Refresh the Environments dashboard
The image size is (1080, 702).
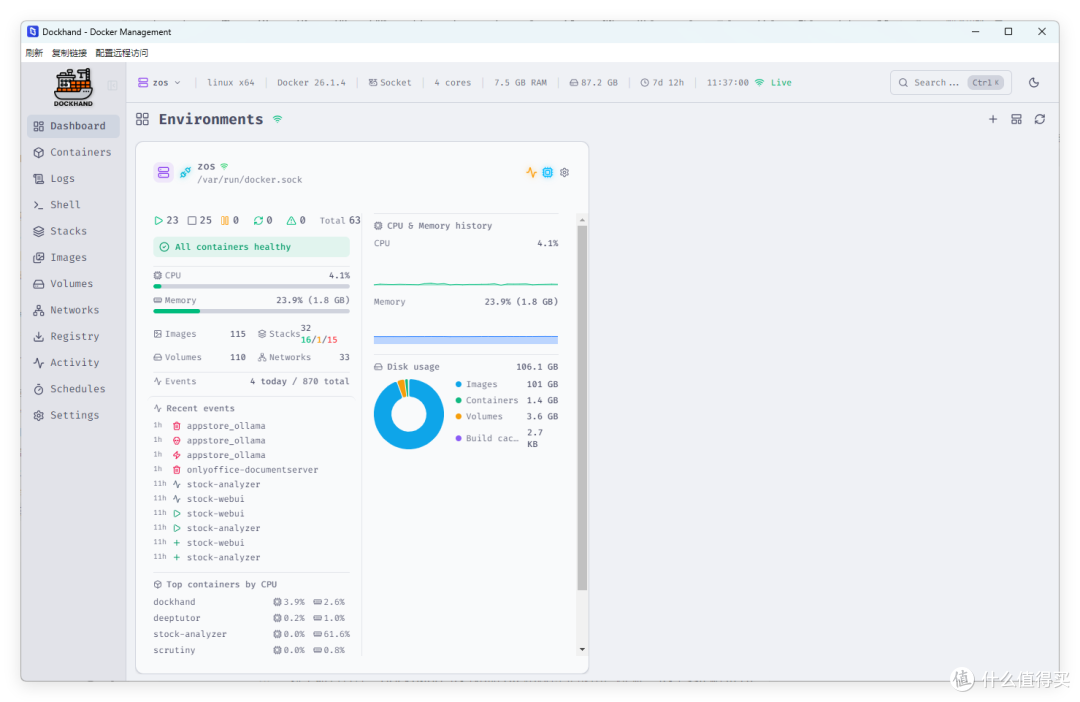click(x=1039, y=119)
